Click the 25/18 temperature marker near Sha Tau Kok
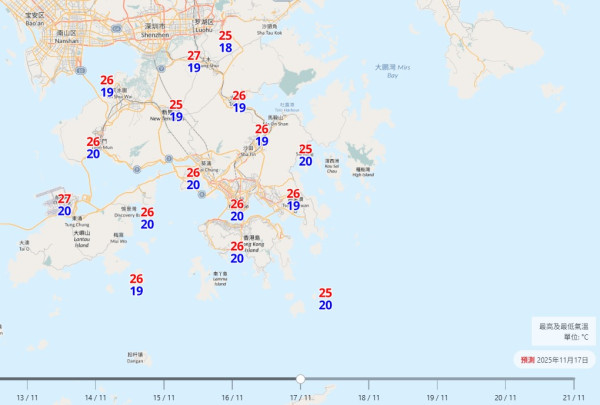Image resolution: width=600 pixels, height=405 pixels. click(x=225, y=42)
